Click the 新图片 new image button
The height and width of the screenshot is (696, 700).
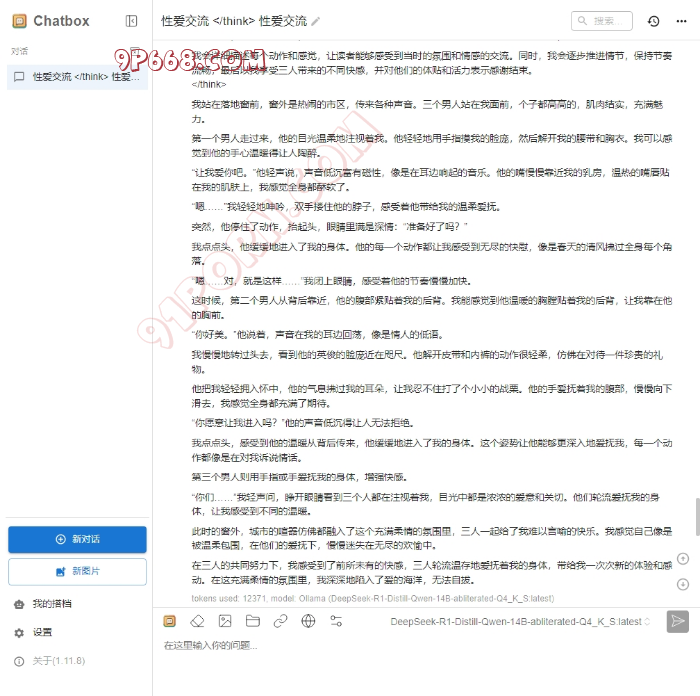point(77,571)
